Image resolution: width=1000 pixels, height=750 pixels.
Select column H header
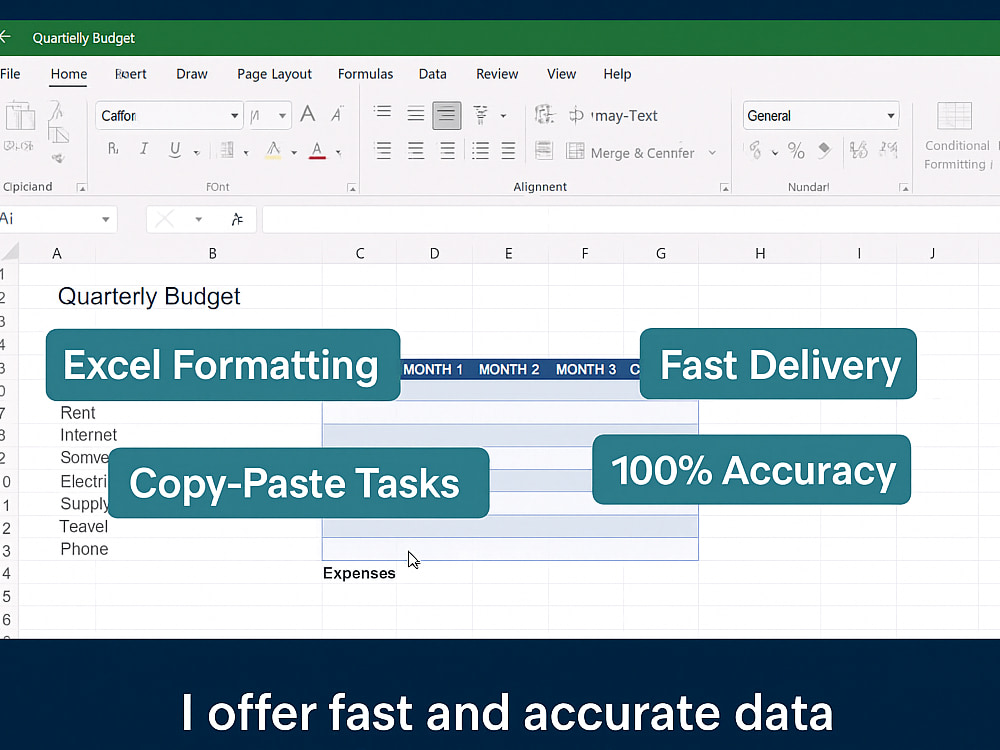click(760, 253)
